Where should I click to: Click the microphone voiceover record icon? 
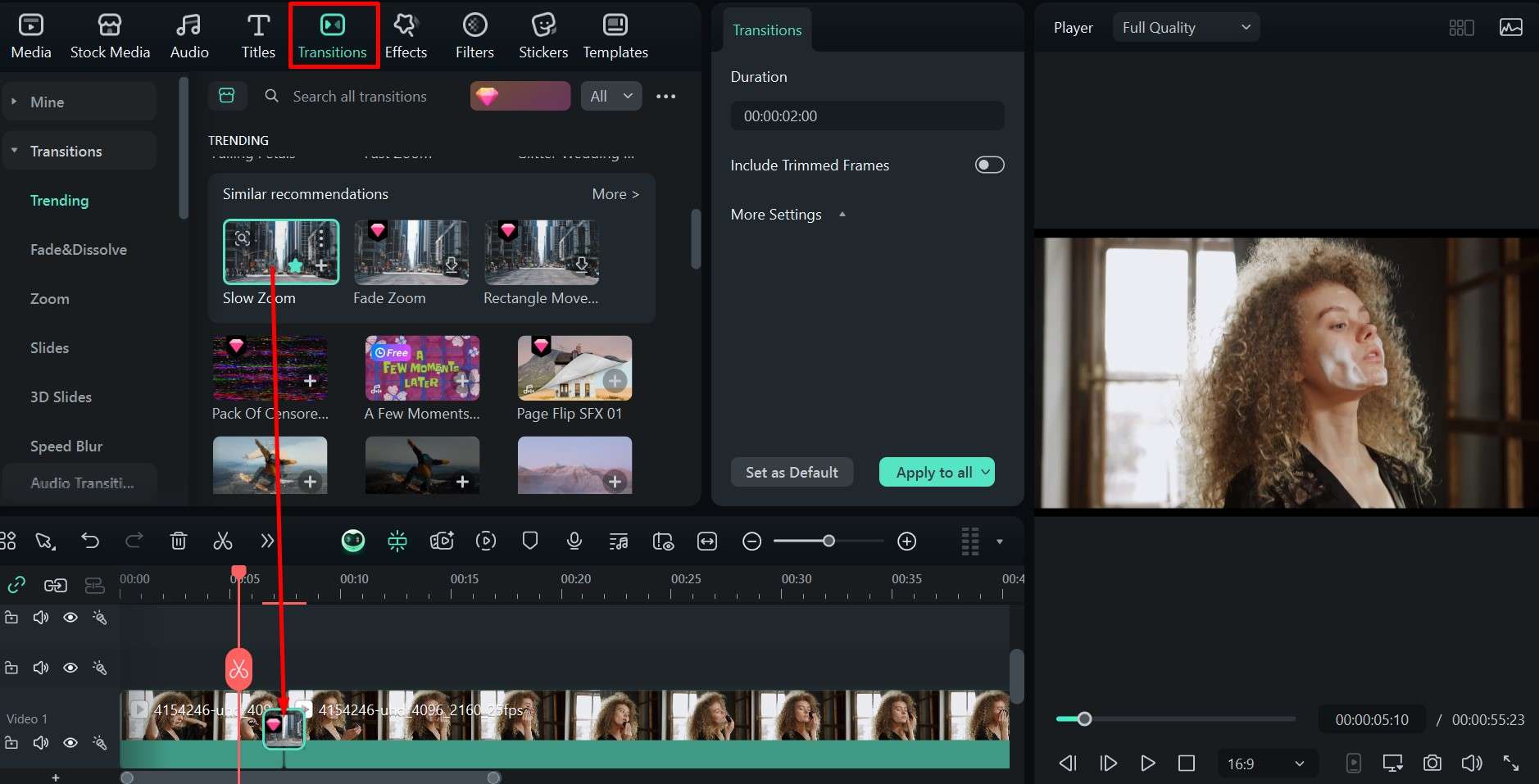pyautogui.click(x=574, y=541)
